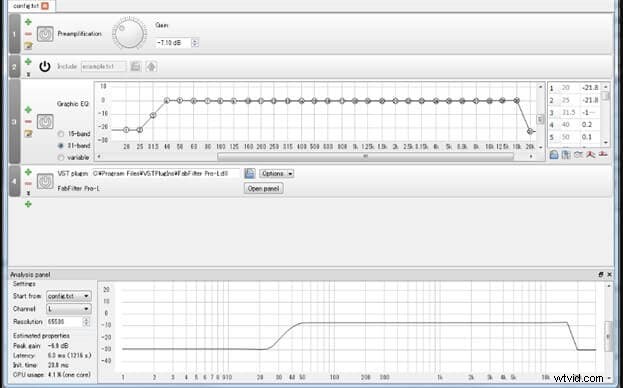The height and width of the screenshot is (388, 623).
Task: Click the Include file name field
Action: coord(104,66)
